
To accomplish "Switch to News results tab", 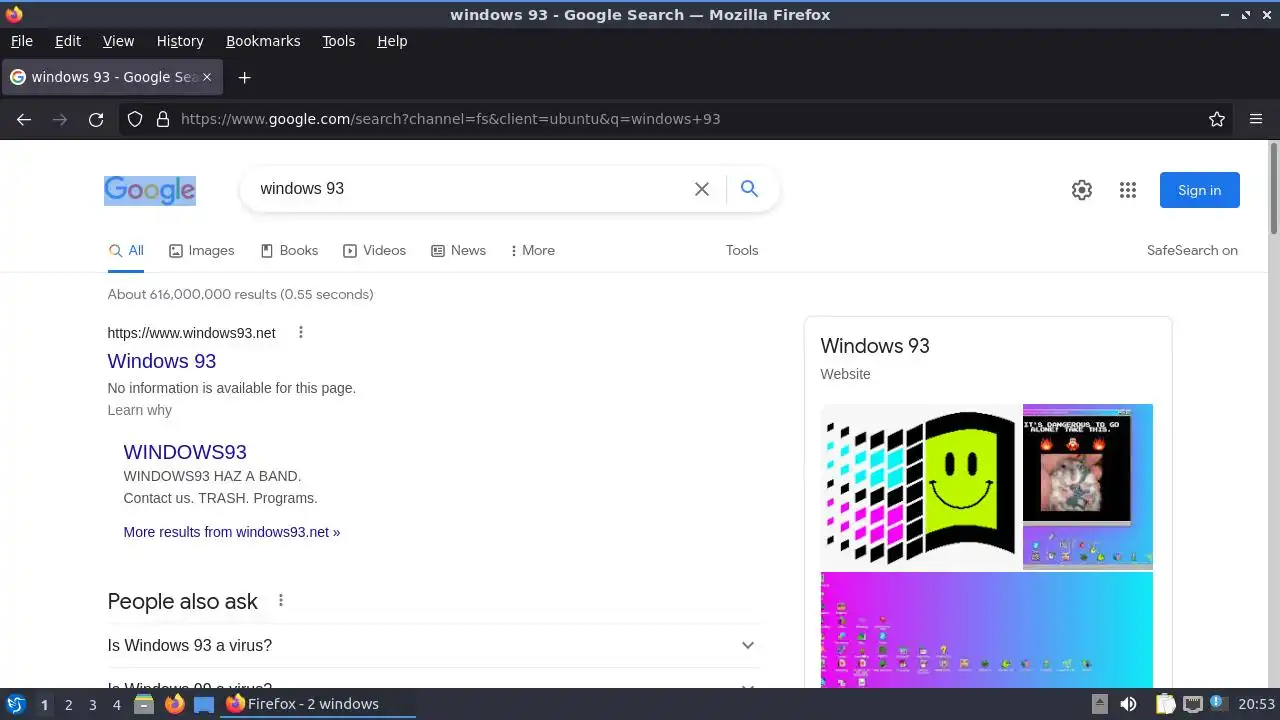I will point(458,250).
